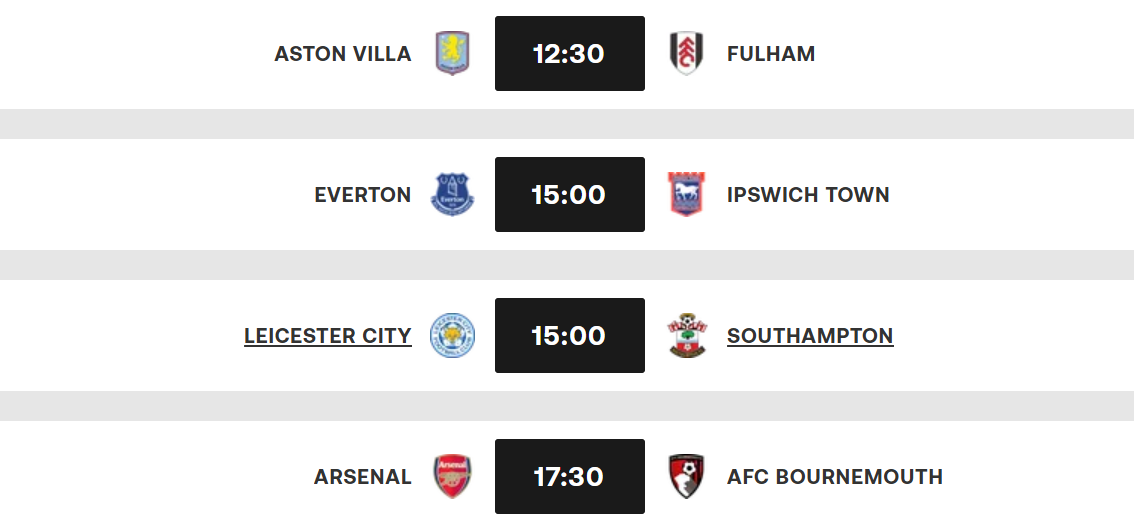Click the Ipswich Town team name
This screenshot has height=525, width=1134.
tap(808, 195)
